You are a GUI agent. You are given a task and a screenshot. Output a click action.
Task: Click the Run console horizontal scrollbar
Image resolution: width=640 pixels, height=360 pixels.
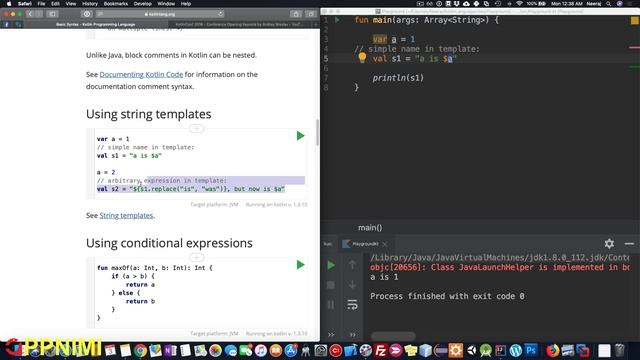(393, 336)
